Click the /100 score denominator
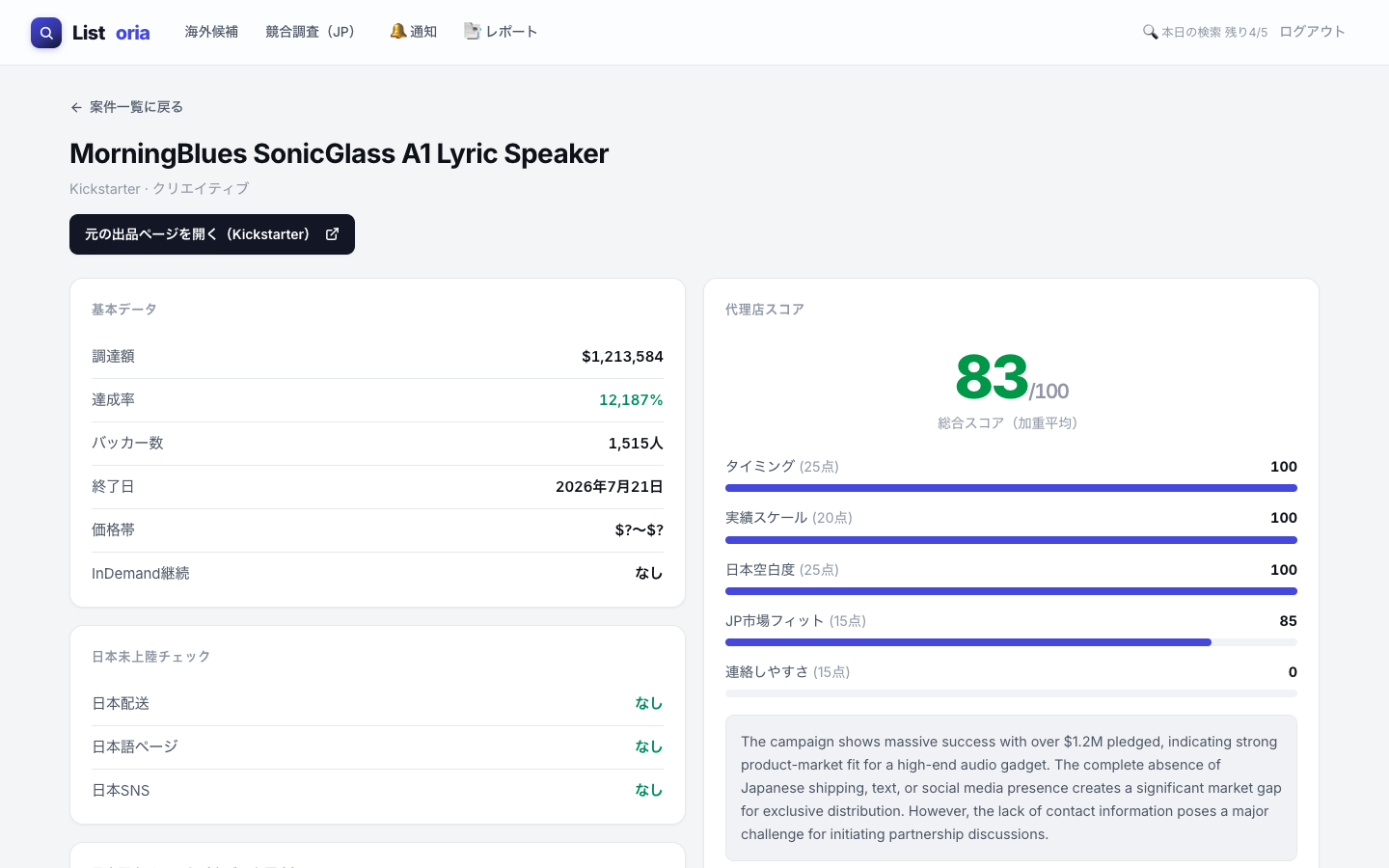 (x=1049, y=392)
